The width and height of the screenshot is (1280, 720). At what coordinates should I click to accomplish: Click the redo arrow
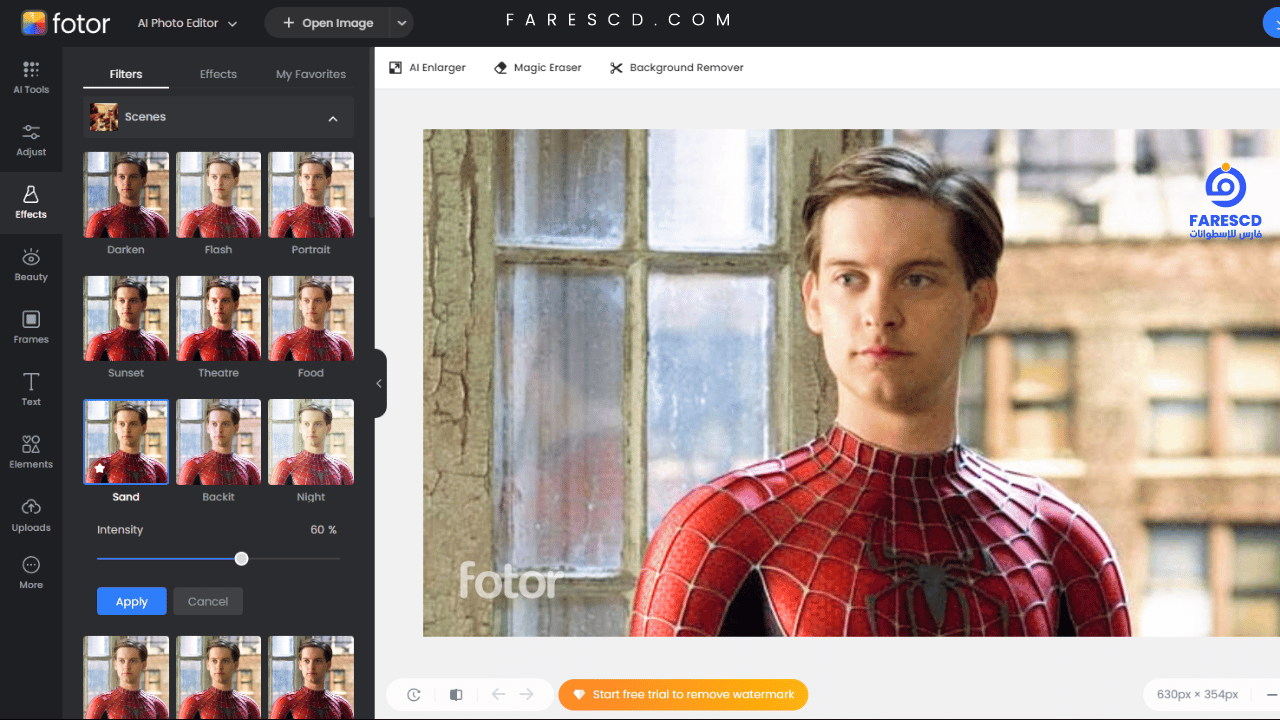coord(527,694)
